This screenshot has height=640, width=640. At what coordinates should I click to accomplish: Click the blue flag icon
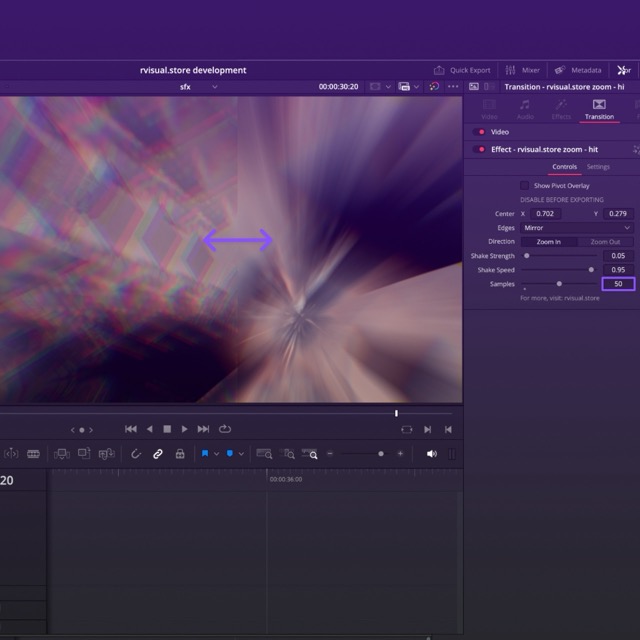(x=205, y=454)
